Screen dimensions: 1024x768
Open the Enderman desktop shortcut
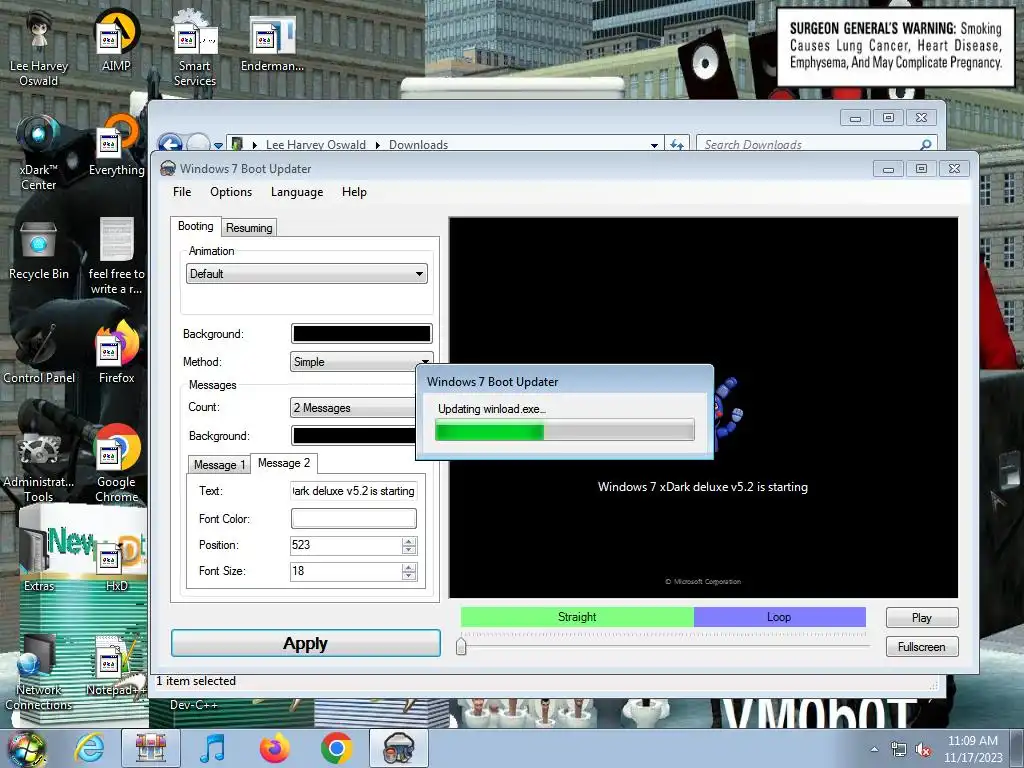tap(272, 42)
